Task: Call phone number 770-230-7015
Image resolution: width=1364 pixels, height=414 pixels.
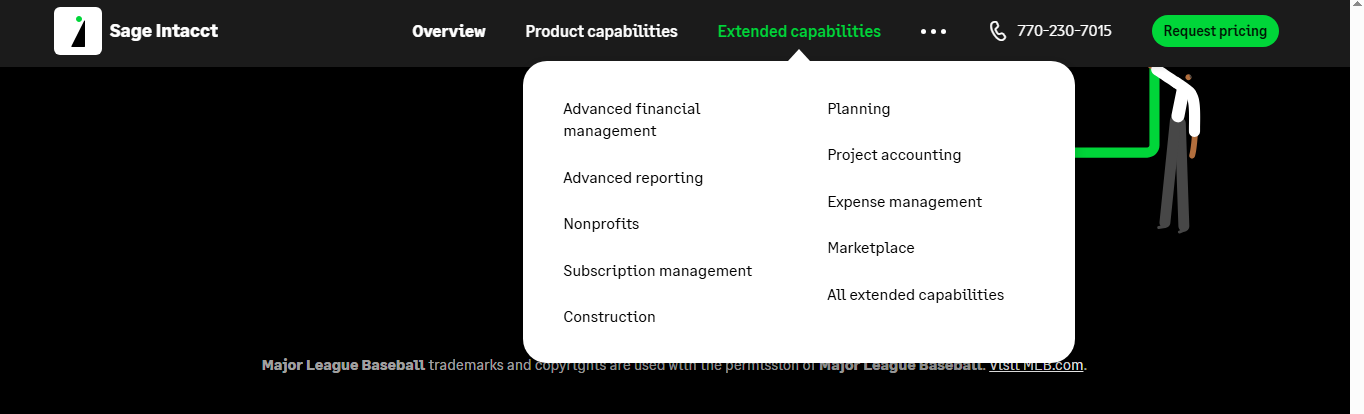Action: tap(1064, 31)
